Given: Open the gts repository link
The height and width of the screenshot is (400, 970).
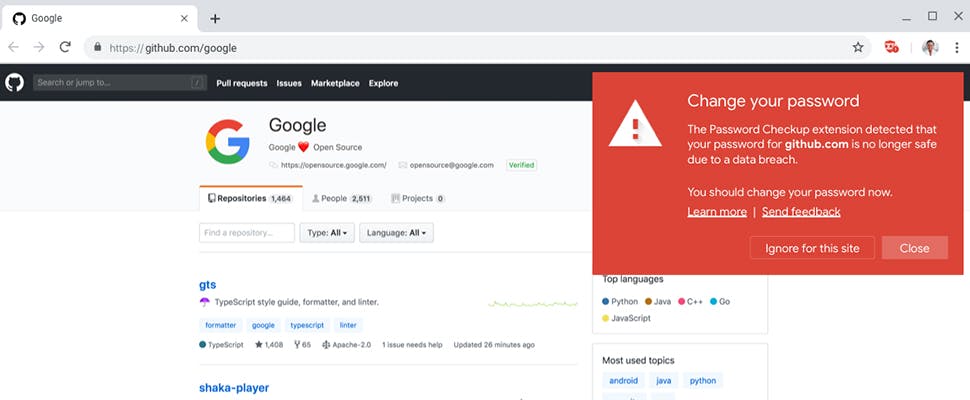Looking at the screenshot, I should click(x=207, y=284).
